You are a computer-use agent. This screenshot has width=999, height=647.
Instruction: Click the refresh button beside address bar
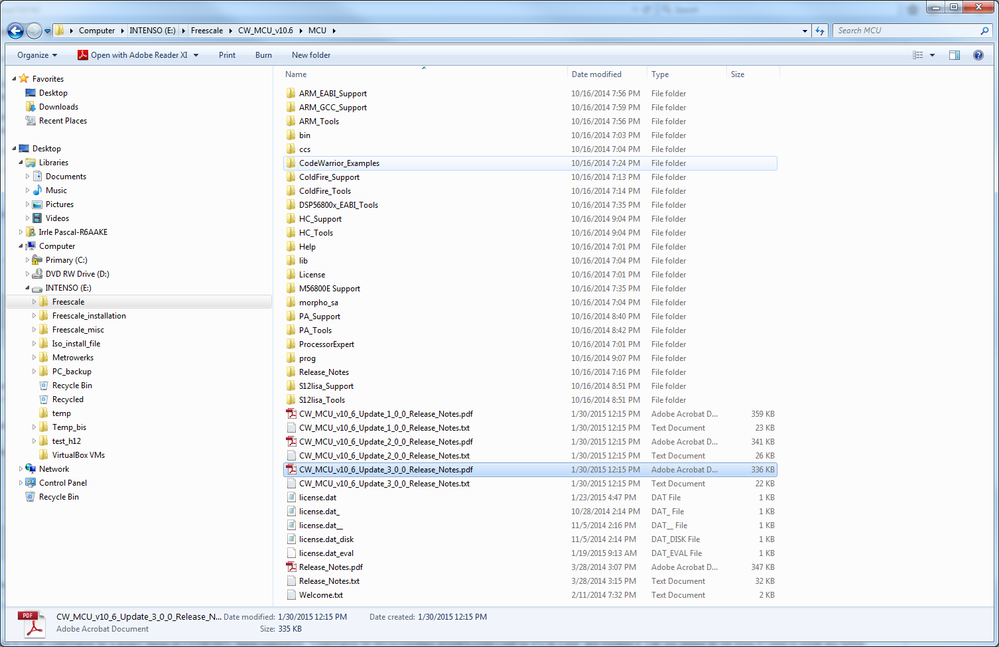coord(820,31)
